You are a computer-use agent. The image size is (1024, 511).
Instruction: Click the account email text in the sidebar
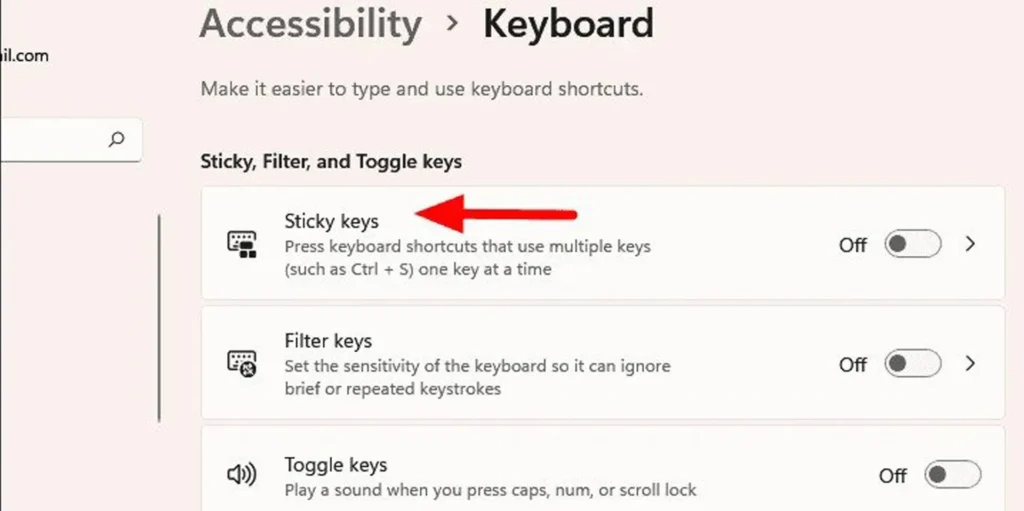click(x=25, y=56)
